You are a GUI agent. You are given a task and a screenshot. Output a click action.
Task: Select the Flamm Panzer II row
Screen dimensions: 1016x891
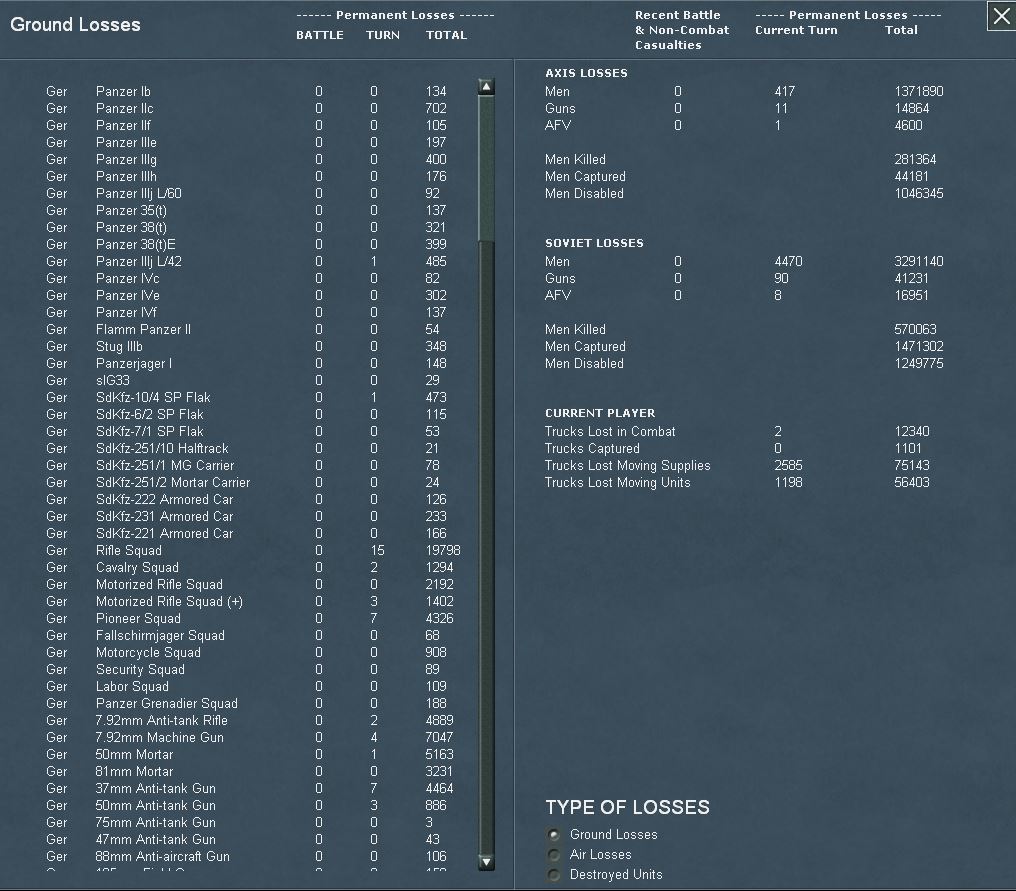pyautogui.click(x=253, y=329)
